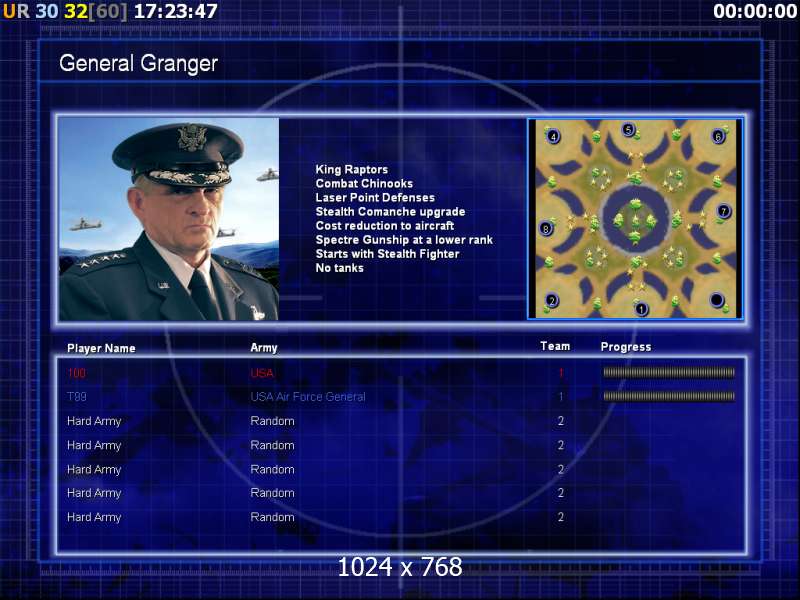The image size is (800, 600).
Task: Select start position 5 on the map
Action: [x=629, y=130]
